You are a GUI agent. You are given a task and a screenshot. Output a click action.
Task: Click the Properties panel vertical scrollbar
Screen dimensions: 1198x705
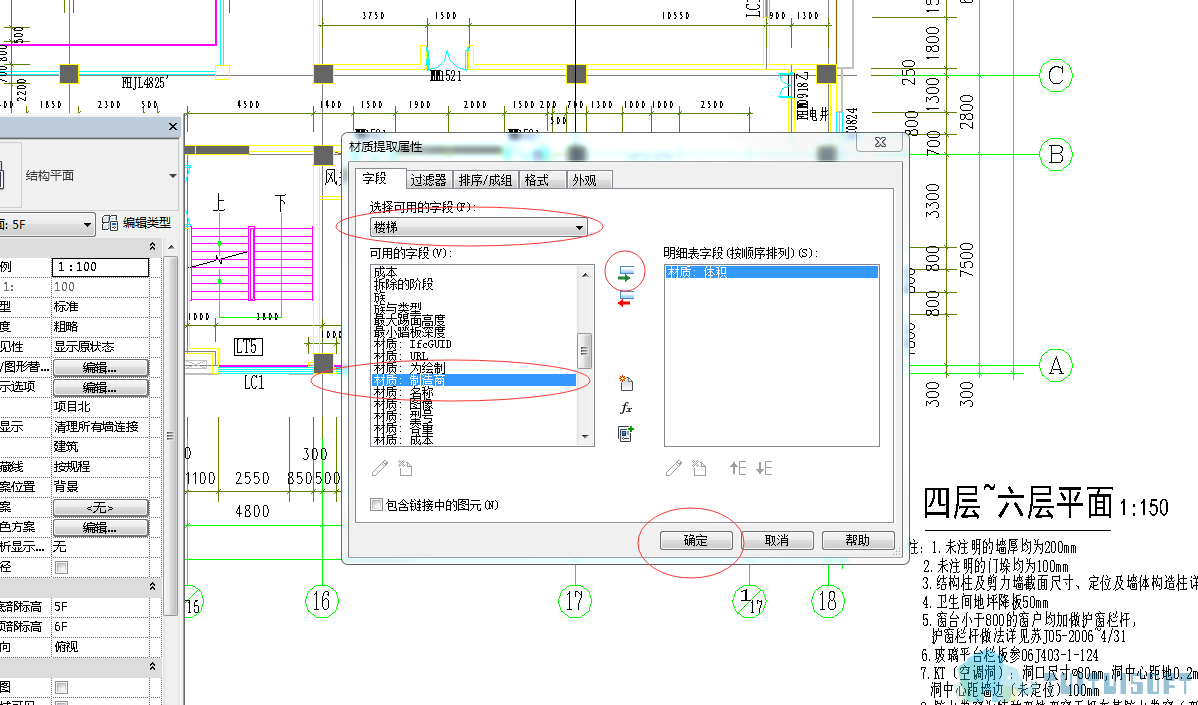tap(170, 435)
